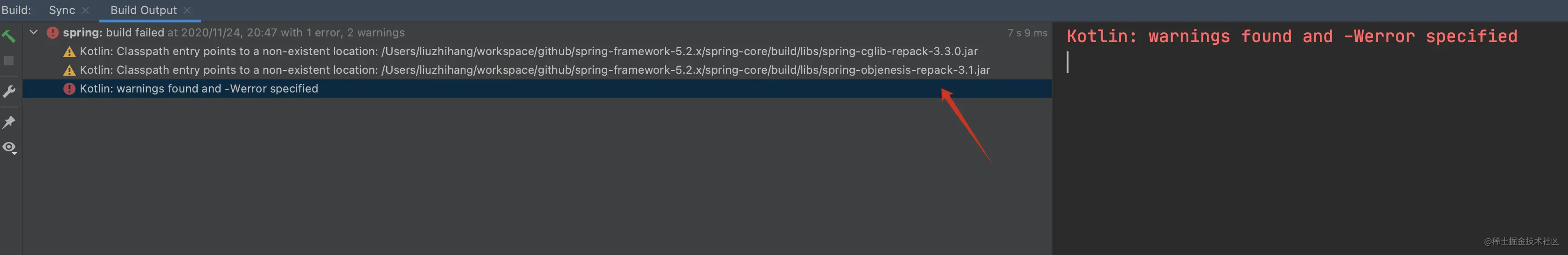1568x255 pixels.
Task: Select the Build Output tab
Action: (x=143, y=10)
